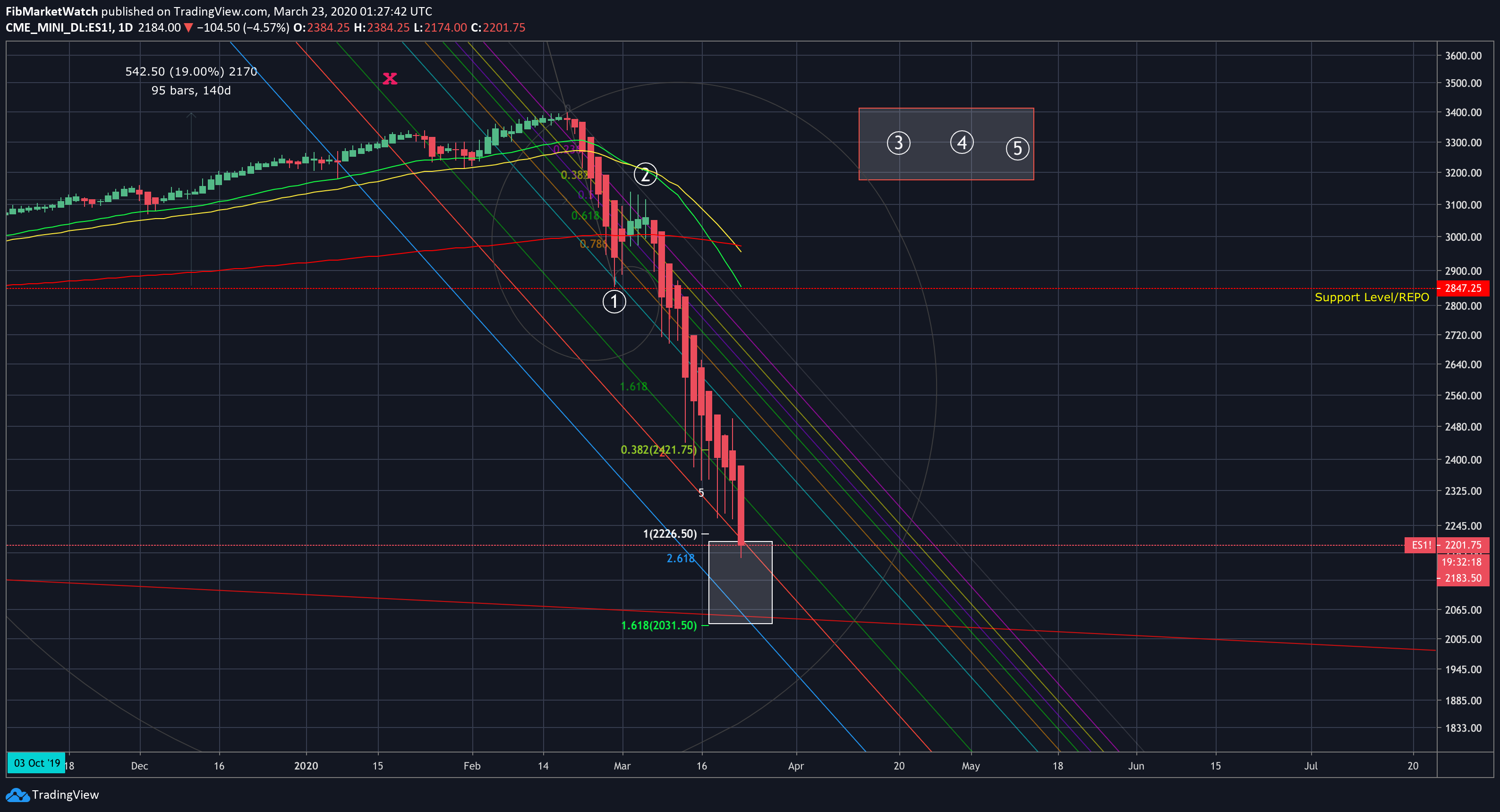The height and width of the screenshot is (812, 1500).
Task: Click the TradingView cloud logo icon
Action: point(17,795)
